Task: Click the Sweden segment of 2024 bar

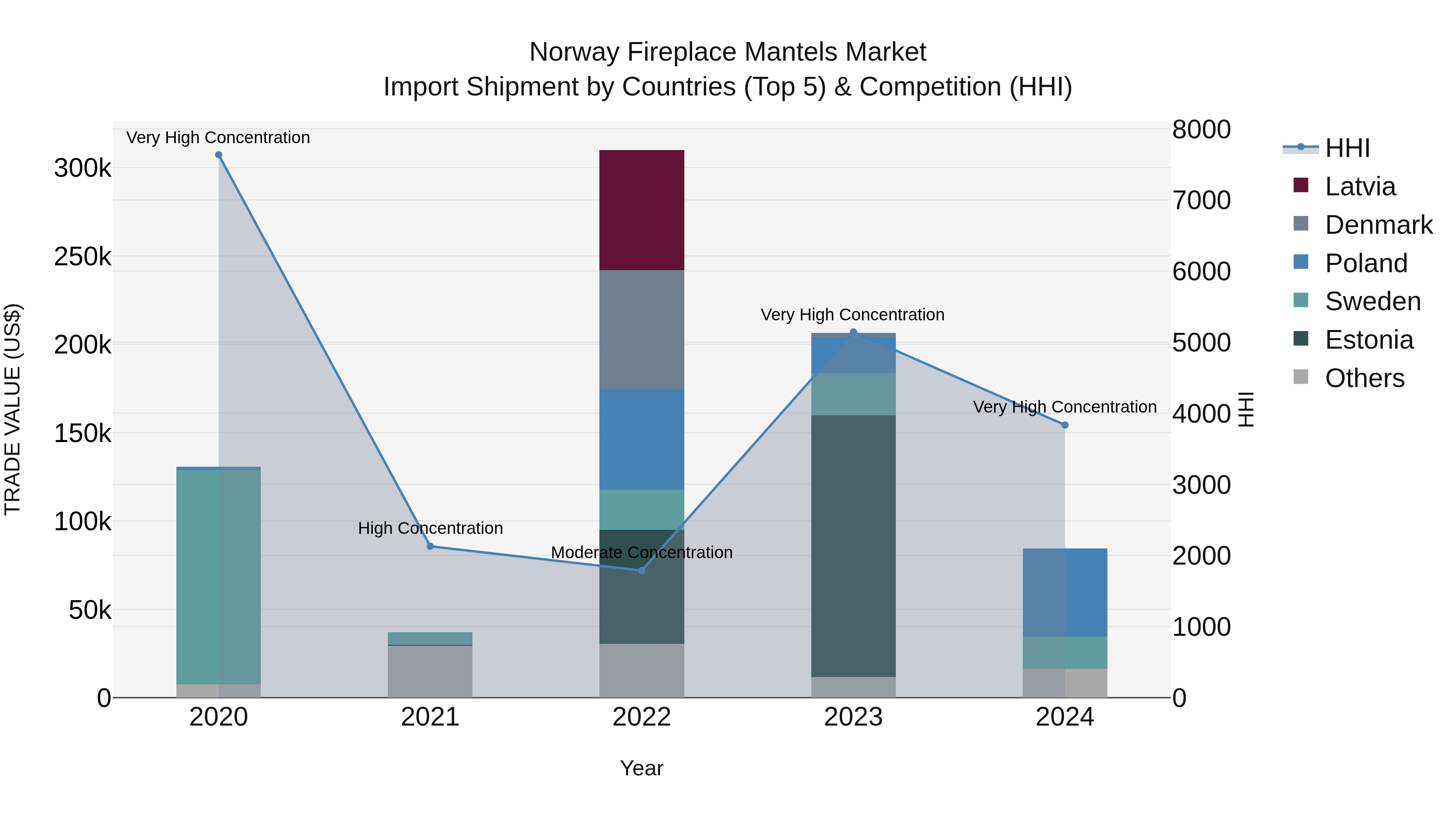Action: 1065,653
